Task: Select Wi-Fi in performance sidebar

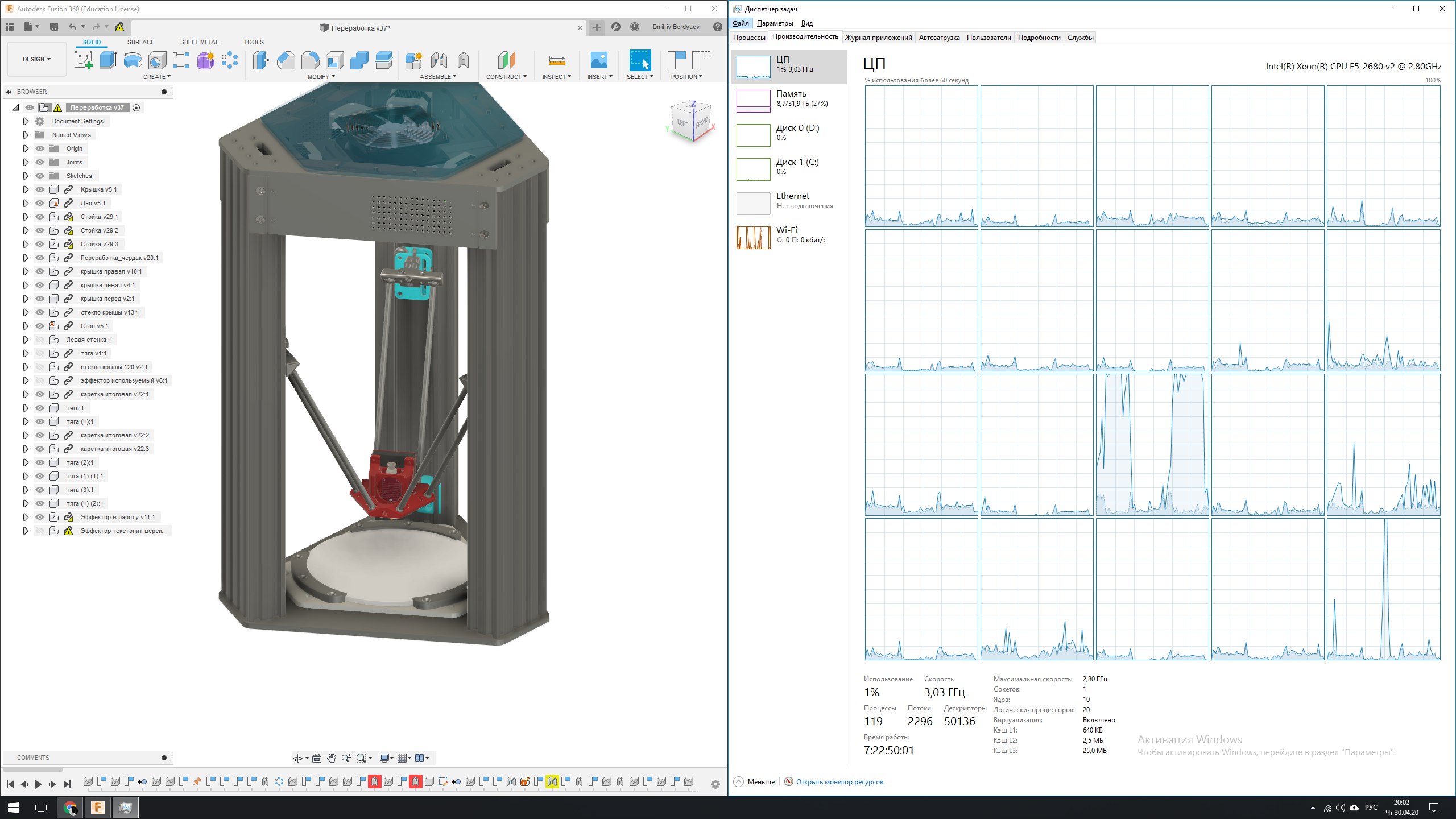Action: pos(788,238)
